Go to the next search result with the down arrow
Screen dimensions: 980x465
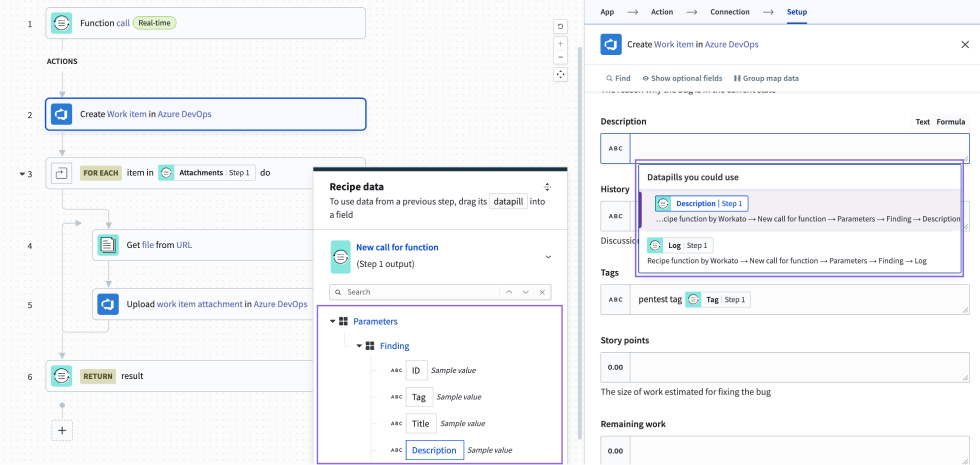[526, 292]
